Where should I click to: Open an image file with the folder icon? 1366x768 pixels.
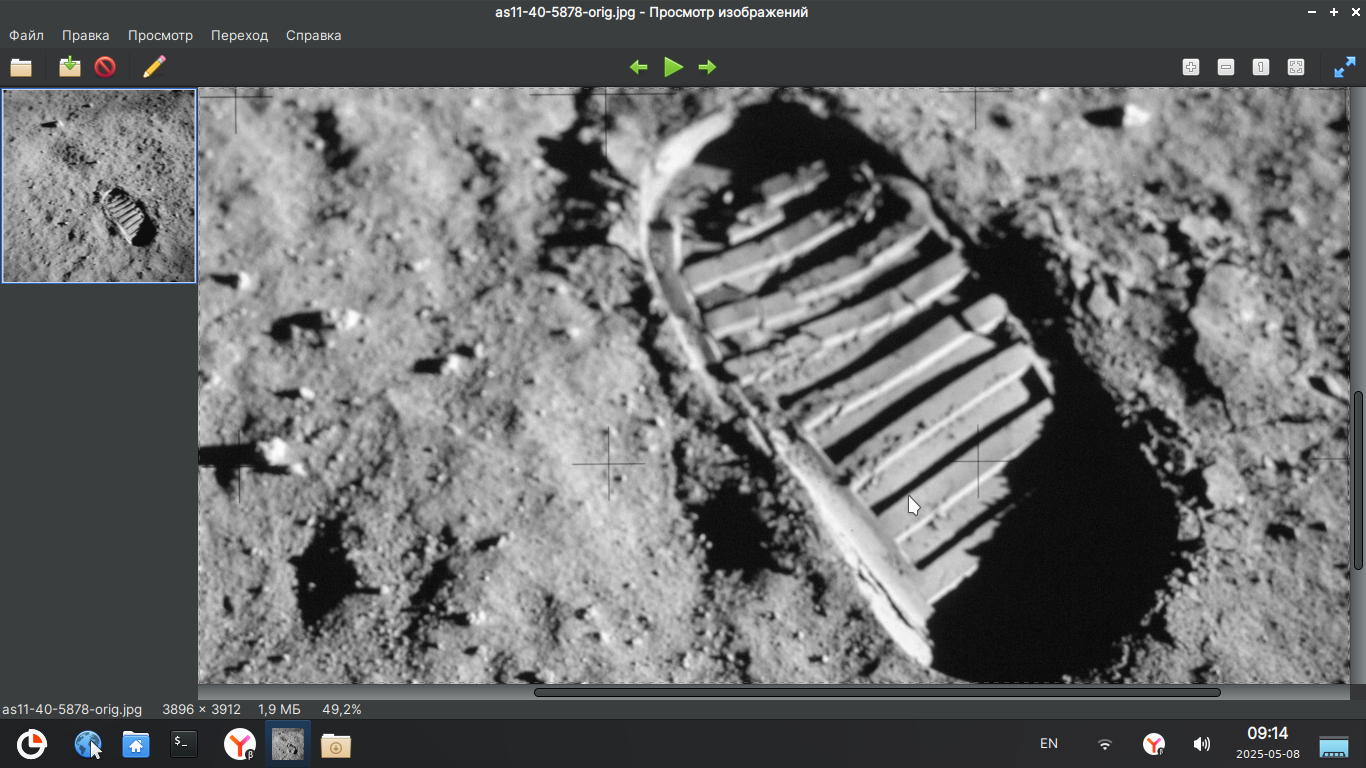[x=21, y=67]
